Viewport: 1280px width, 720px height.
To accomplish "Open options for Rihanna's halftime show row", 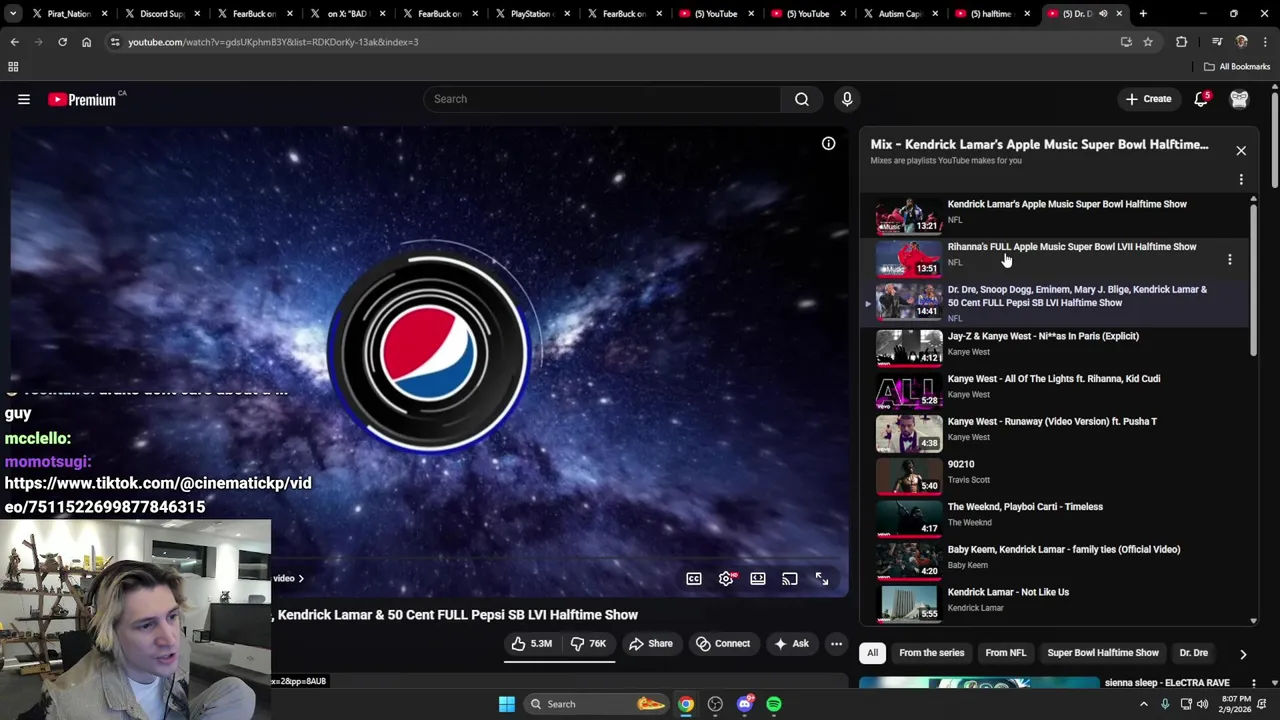I will point(1230,260).
